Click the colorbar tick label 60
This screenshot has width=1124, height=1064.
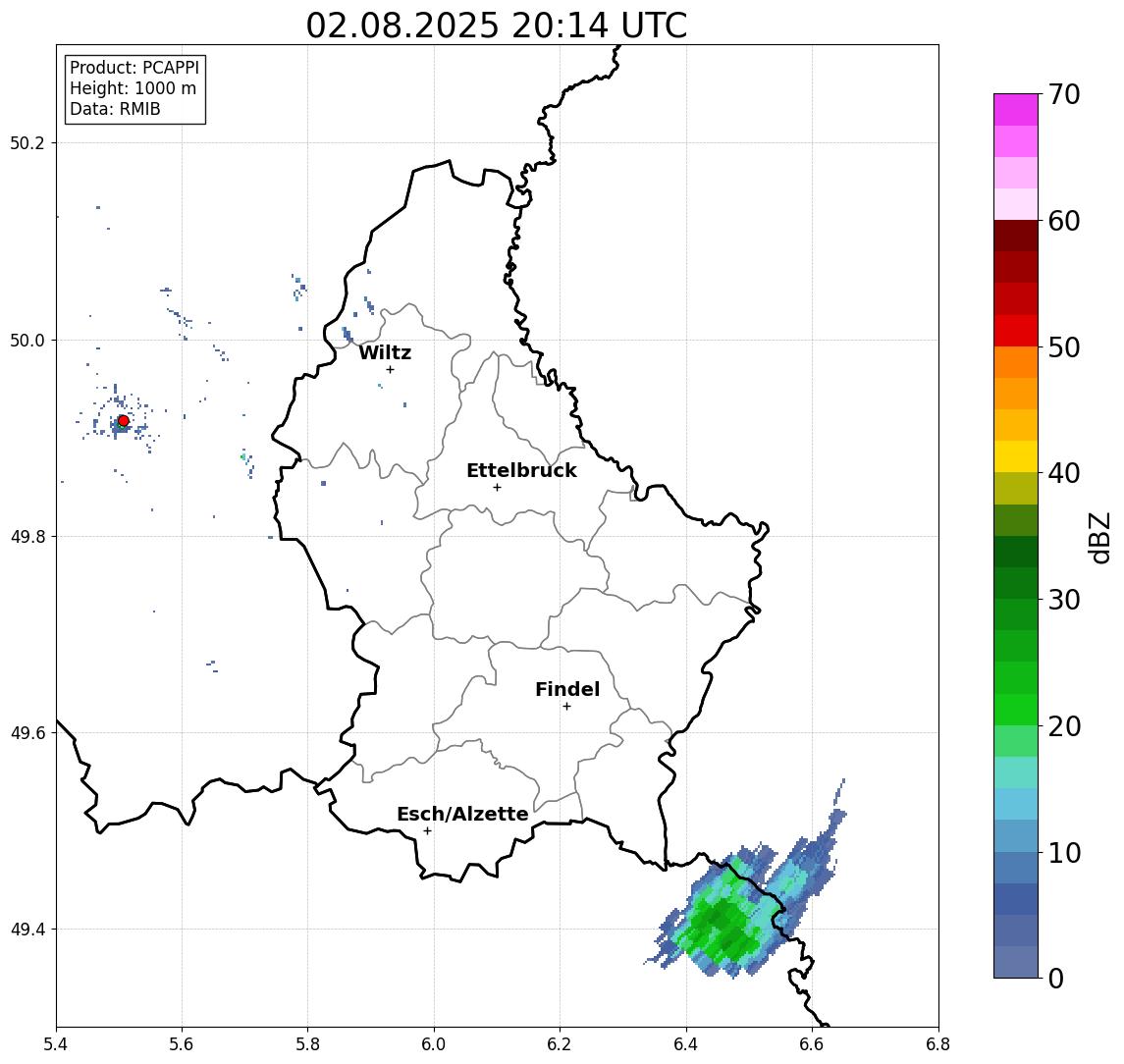(x=1064, y=222)
